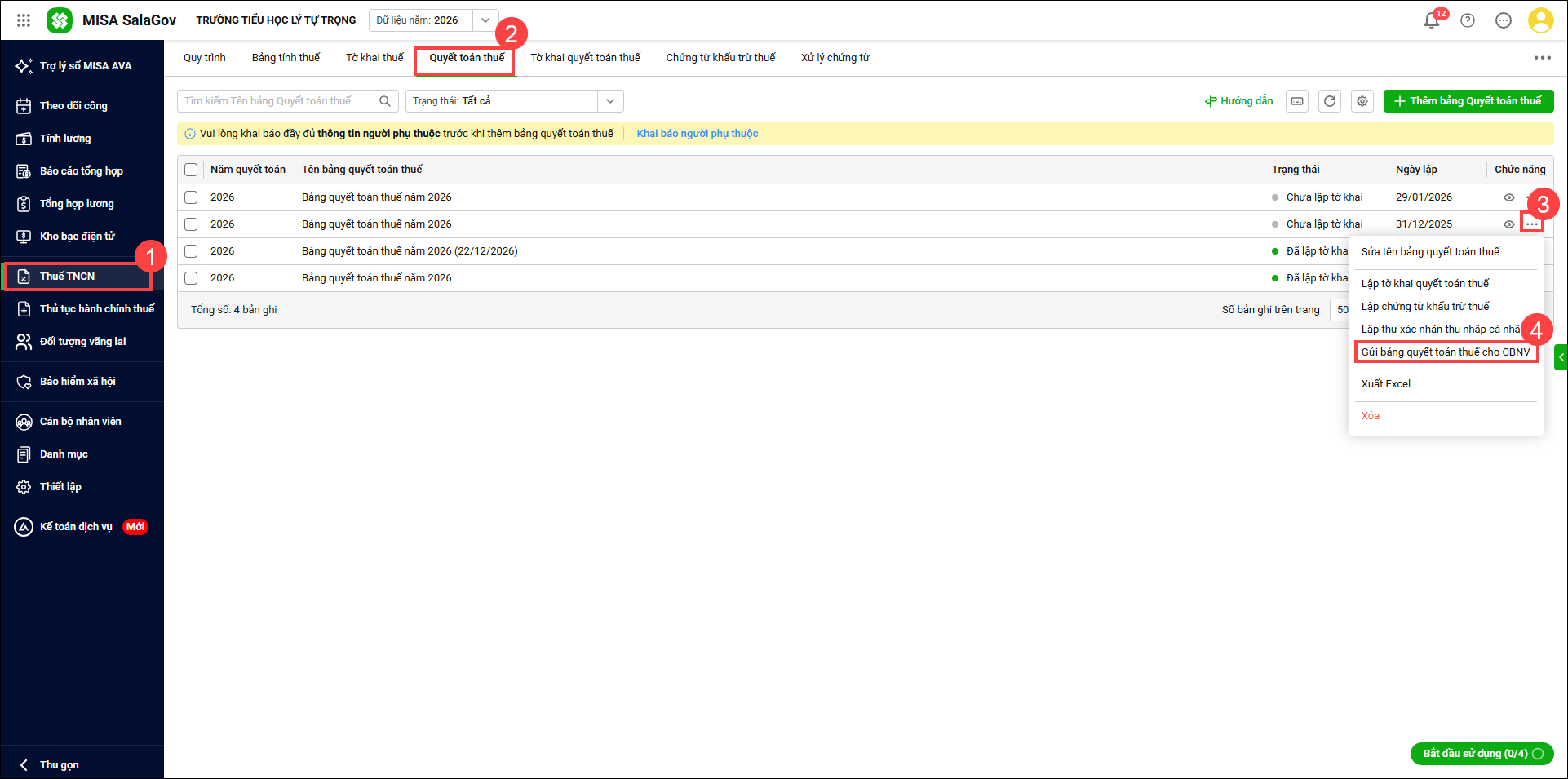The image size is (1568, 779).
Task: Click Thêm bảng Quyết toán thuế button
Action: tap(1468, 101)
